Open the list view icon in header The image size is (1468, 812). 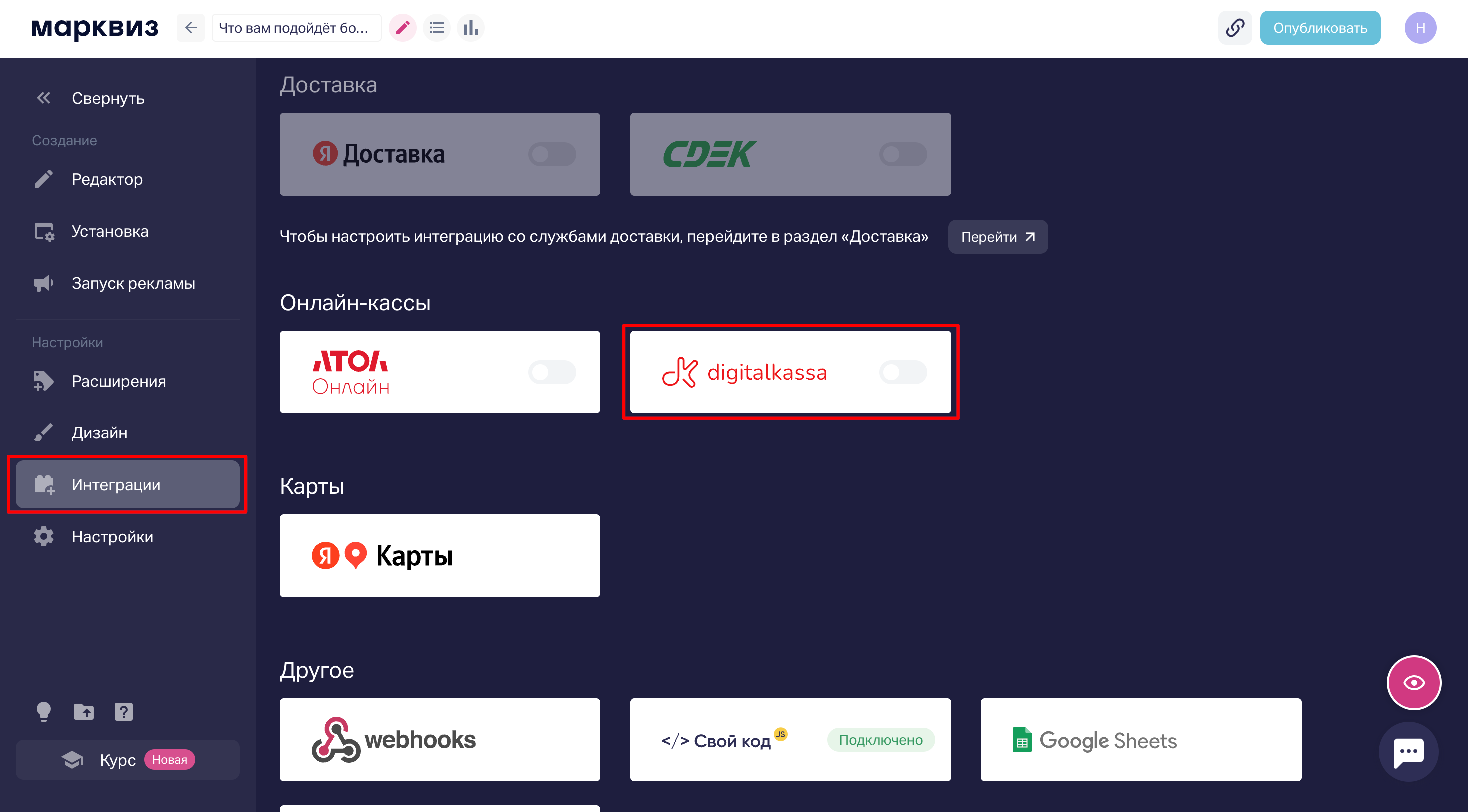437,28
